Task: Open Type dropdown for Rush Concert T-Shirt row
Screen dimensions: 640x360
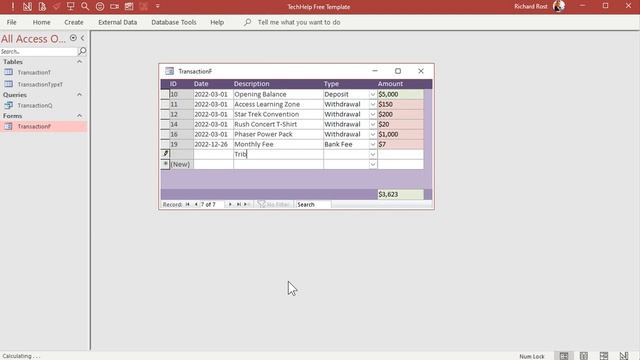Action: [x=372, y=124]
